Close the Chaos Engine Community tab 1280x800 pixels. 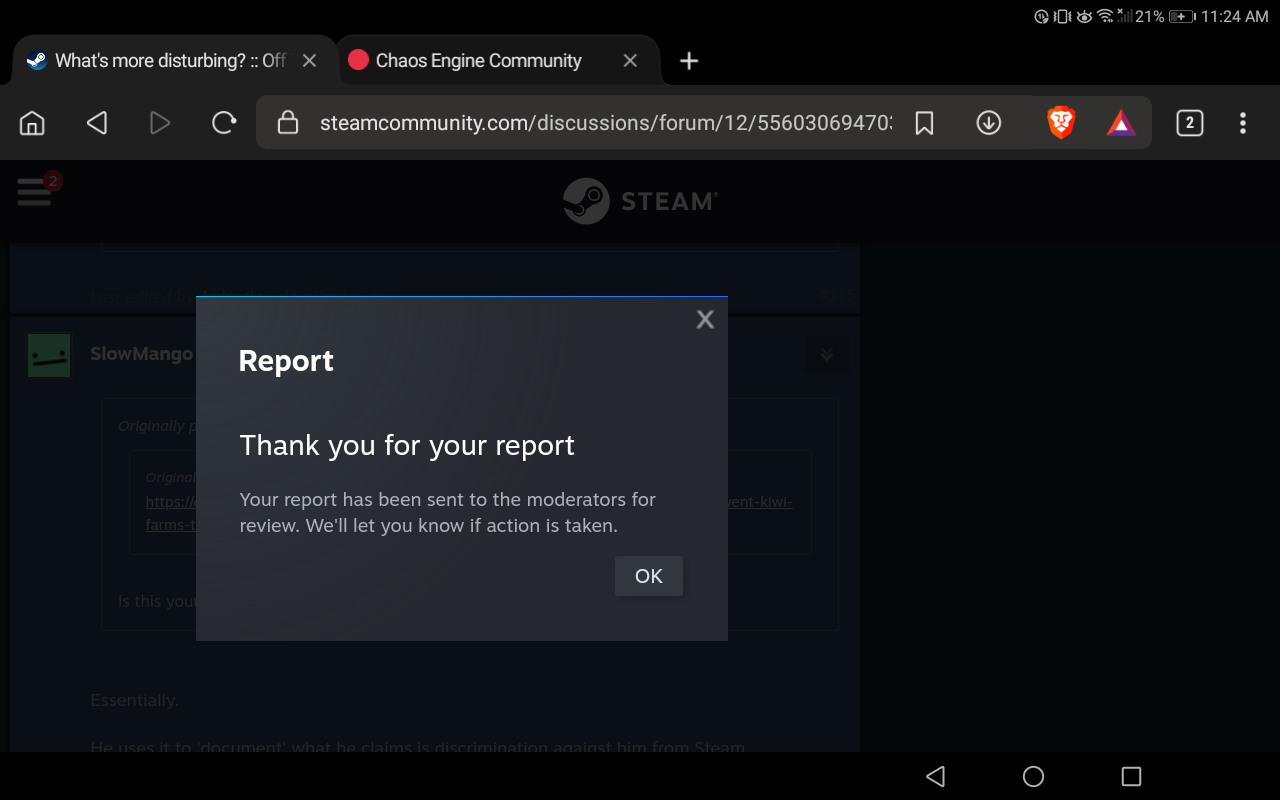point(630,61)
